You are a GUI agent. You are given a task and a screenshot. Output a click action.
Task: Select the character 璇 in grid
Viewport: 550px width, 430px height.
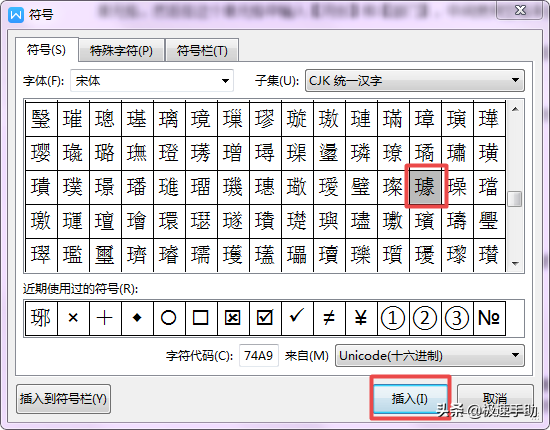297,119
